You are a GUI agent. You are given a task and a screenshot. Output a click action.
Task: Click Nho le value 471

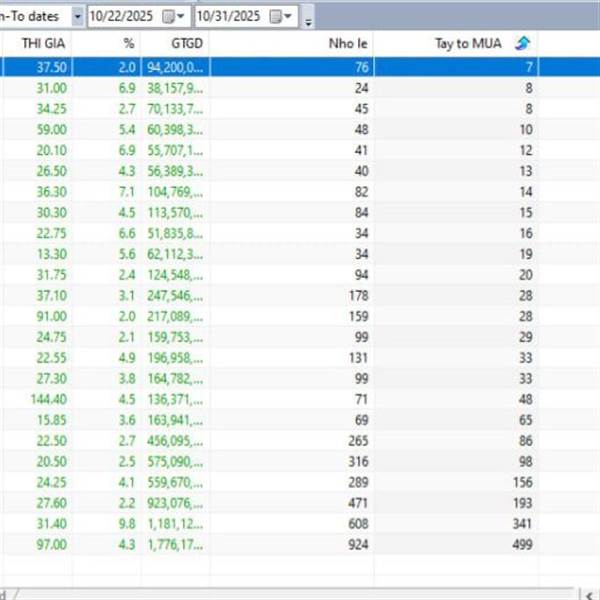pos(359,503)
